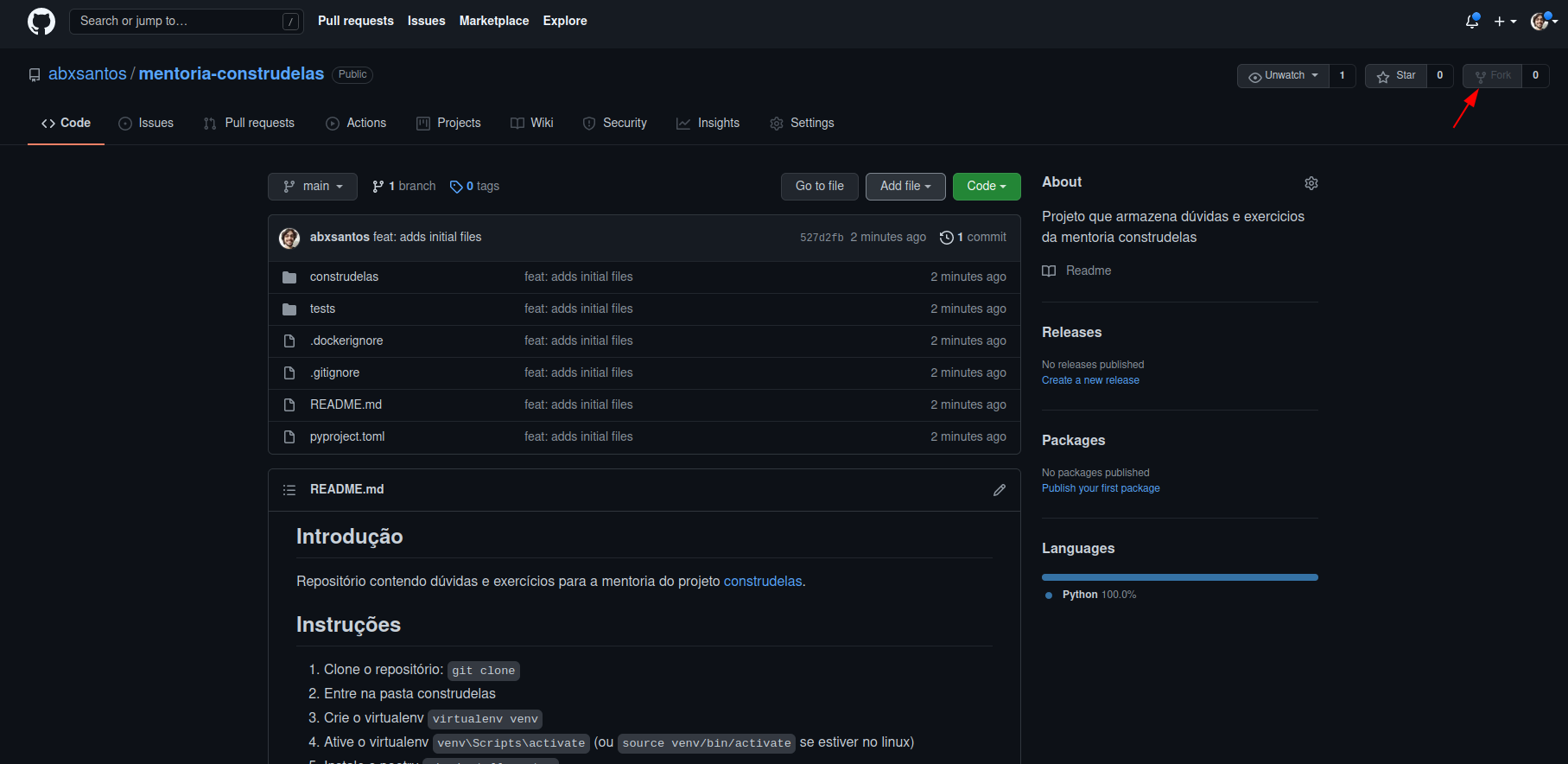Open the Releases heading link
1568x764 pixels.
[1071, 332]
